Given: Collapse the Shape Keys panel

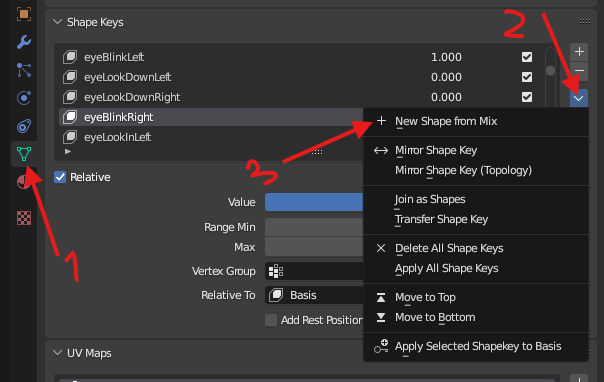Looking at the screenshot, I should 57,22.
